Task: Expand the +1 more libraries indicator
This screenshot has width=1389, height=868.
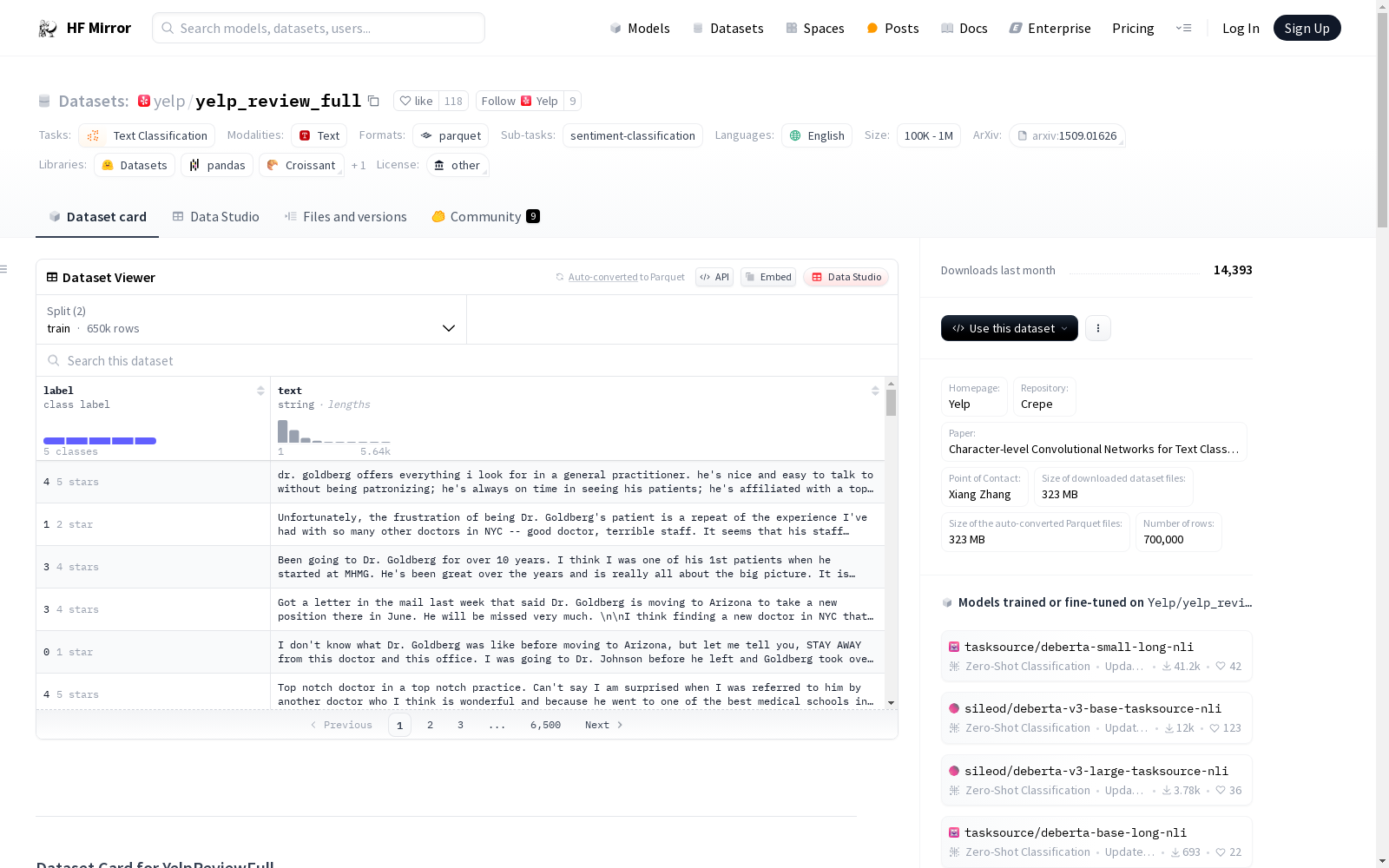Action: point(359,165)
